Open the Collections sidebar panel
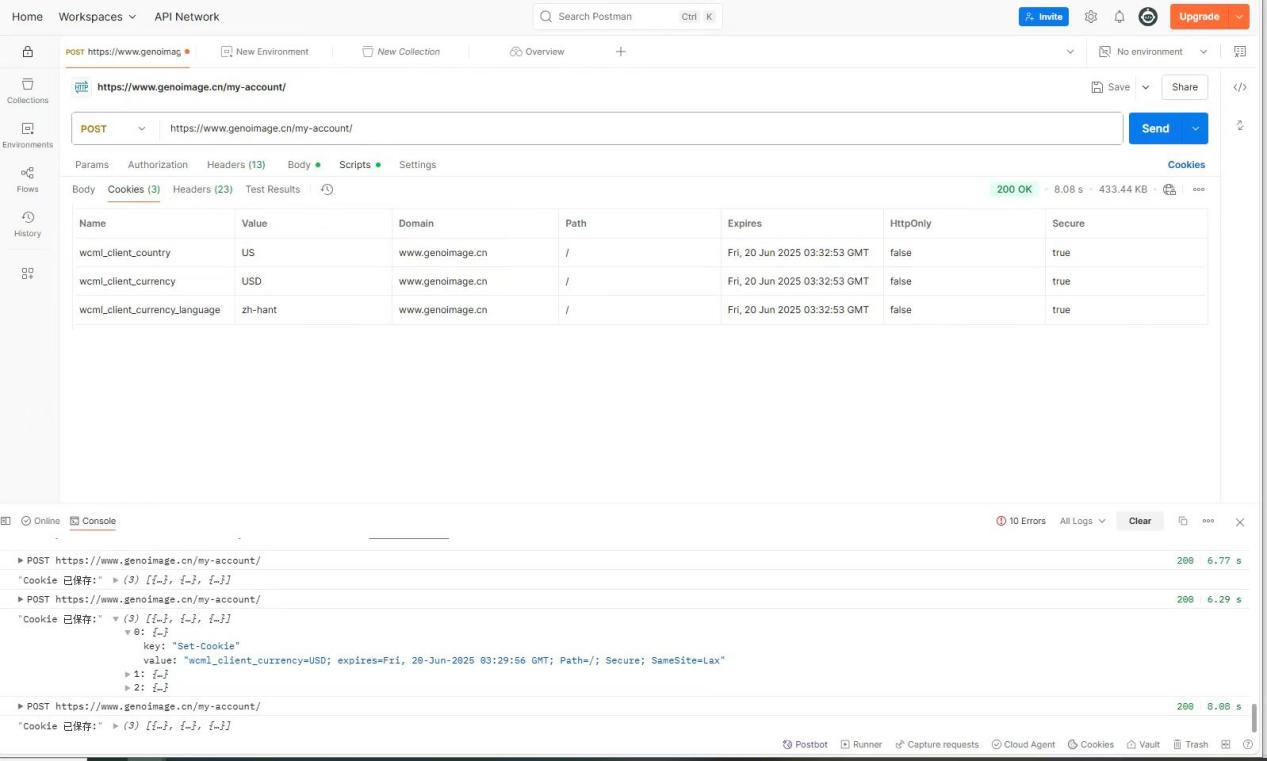Screen dimensions: 1267x761 (x=27, y=91)
